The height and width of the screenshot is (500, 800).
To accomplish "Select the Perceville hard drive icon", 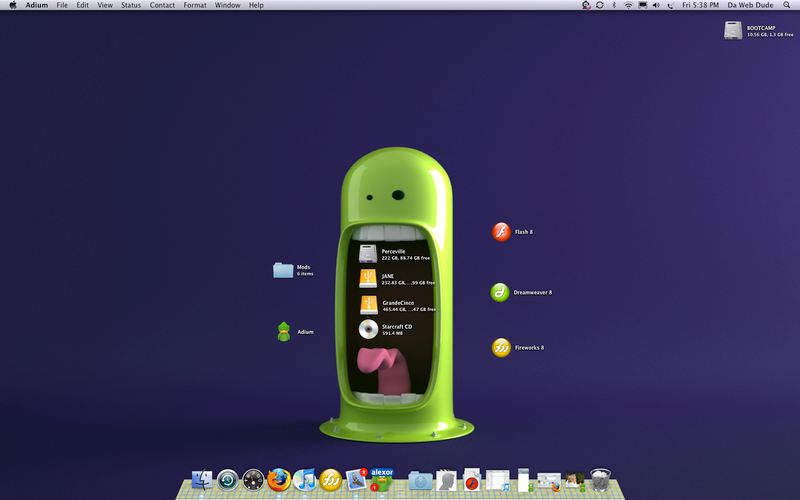I will pyautogui.click(x=367, y=254).
